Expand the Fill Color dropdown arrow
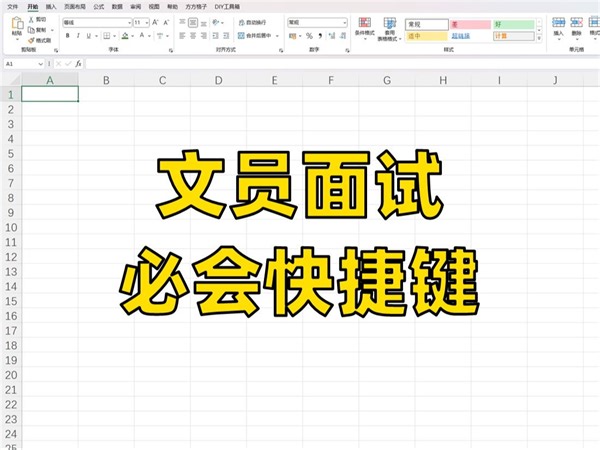 pyautogui.click(x=132, y=36)
